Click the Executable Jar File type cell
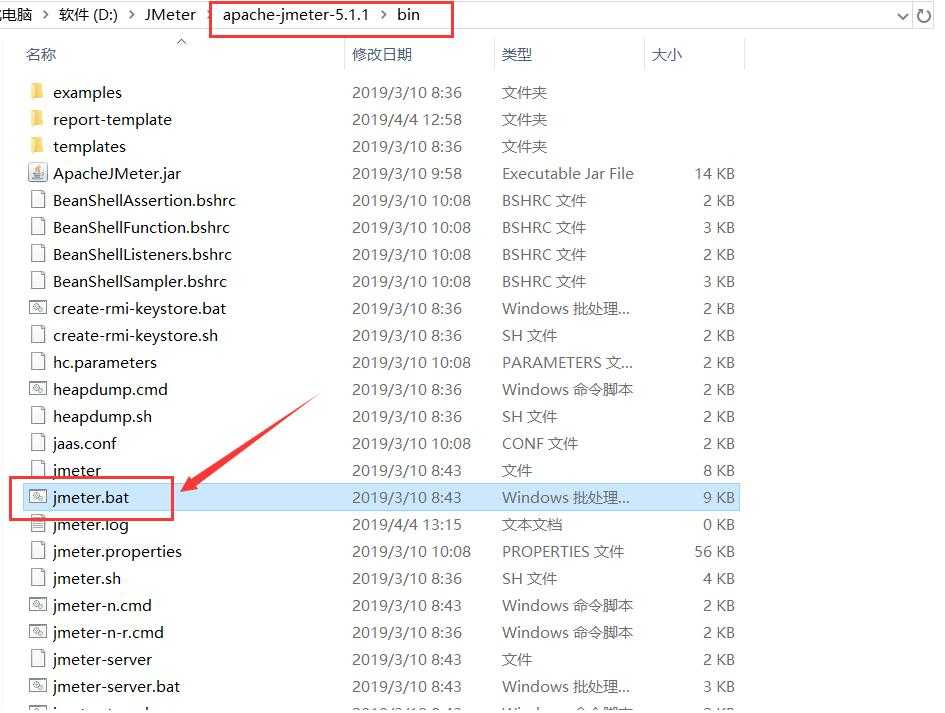The height and width of the screenshot is (713, 945). (568, 174)
